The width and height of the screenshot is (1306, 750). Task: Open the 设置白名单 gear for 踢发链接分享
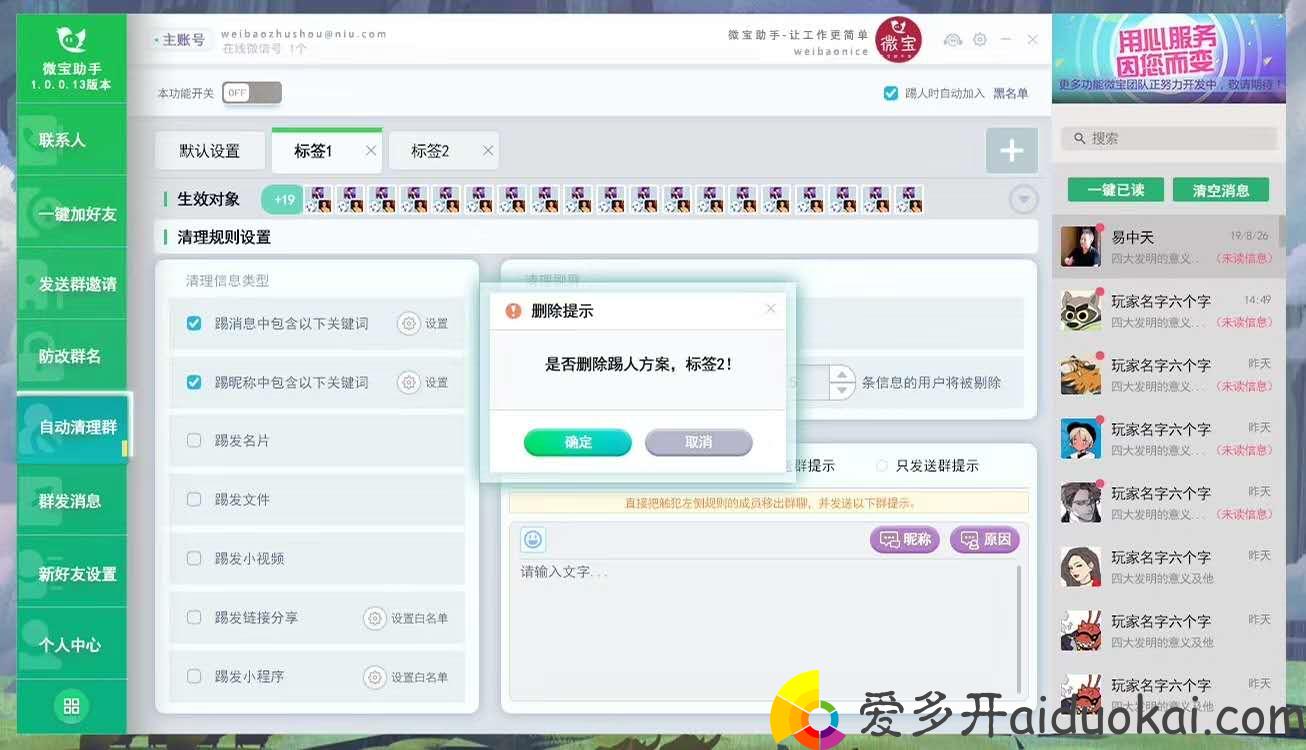coord(374,618)
